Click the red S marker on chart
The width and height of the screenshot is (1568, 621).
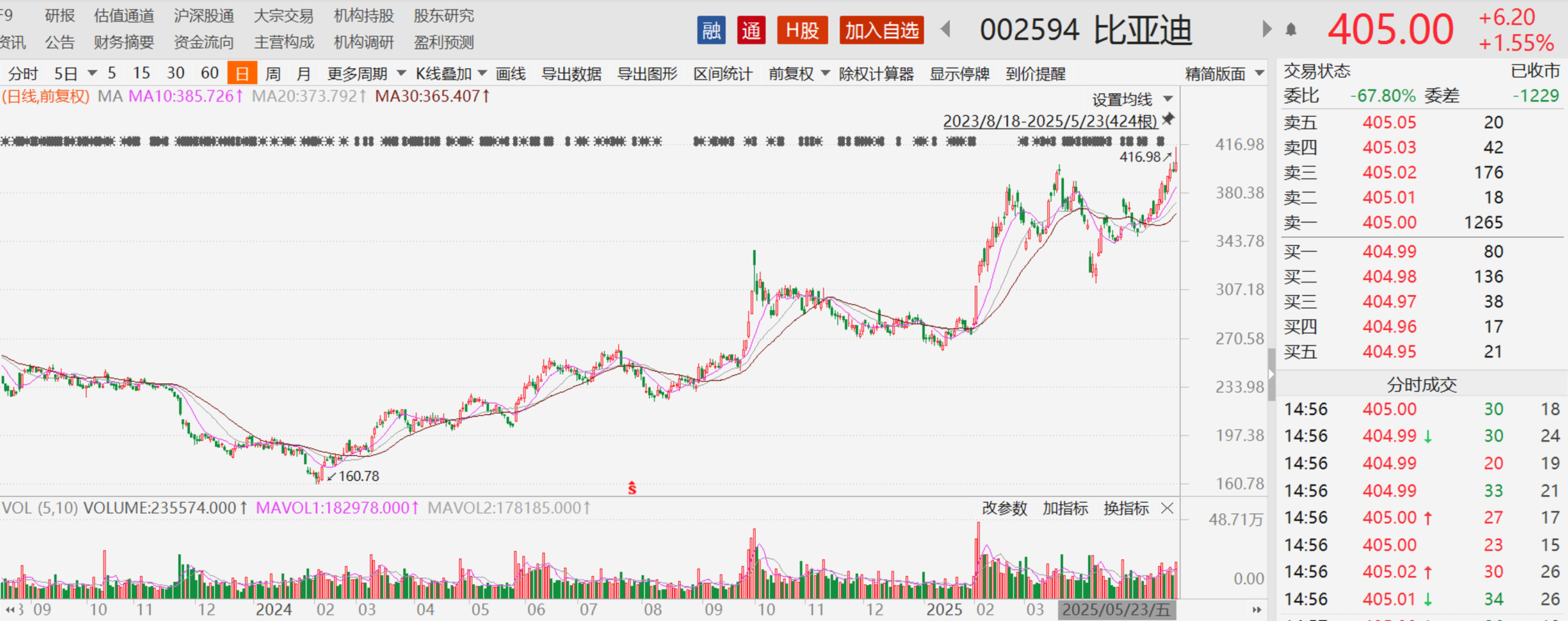[632, 488]
